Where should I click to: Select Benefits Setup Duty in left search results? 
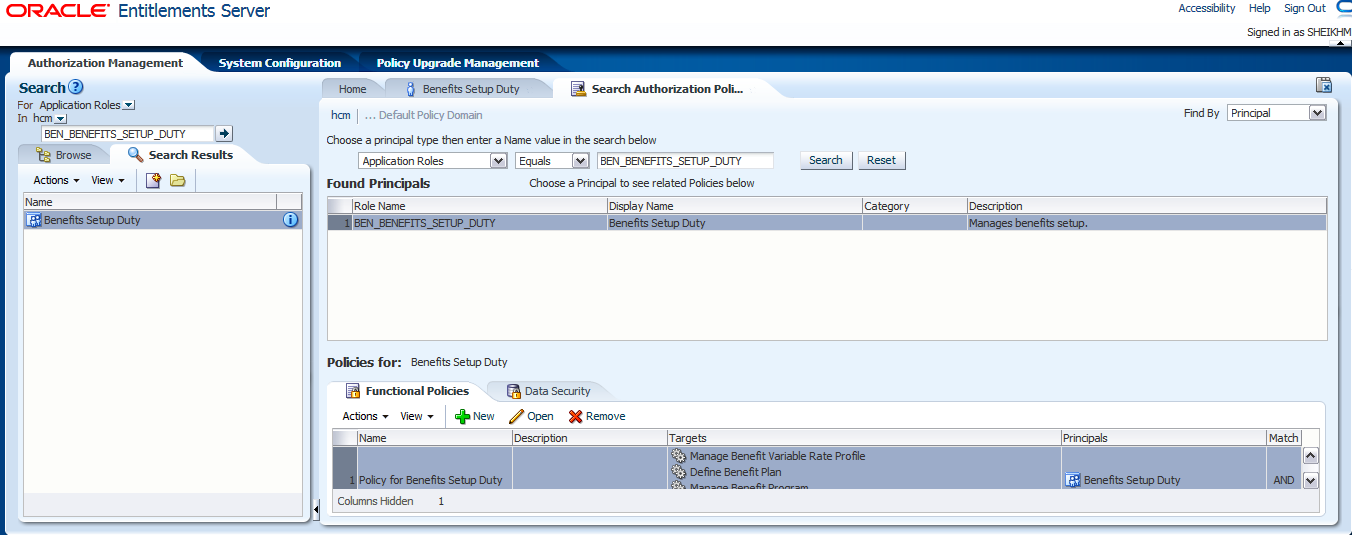pos(162,220)
